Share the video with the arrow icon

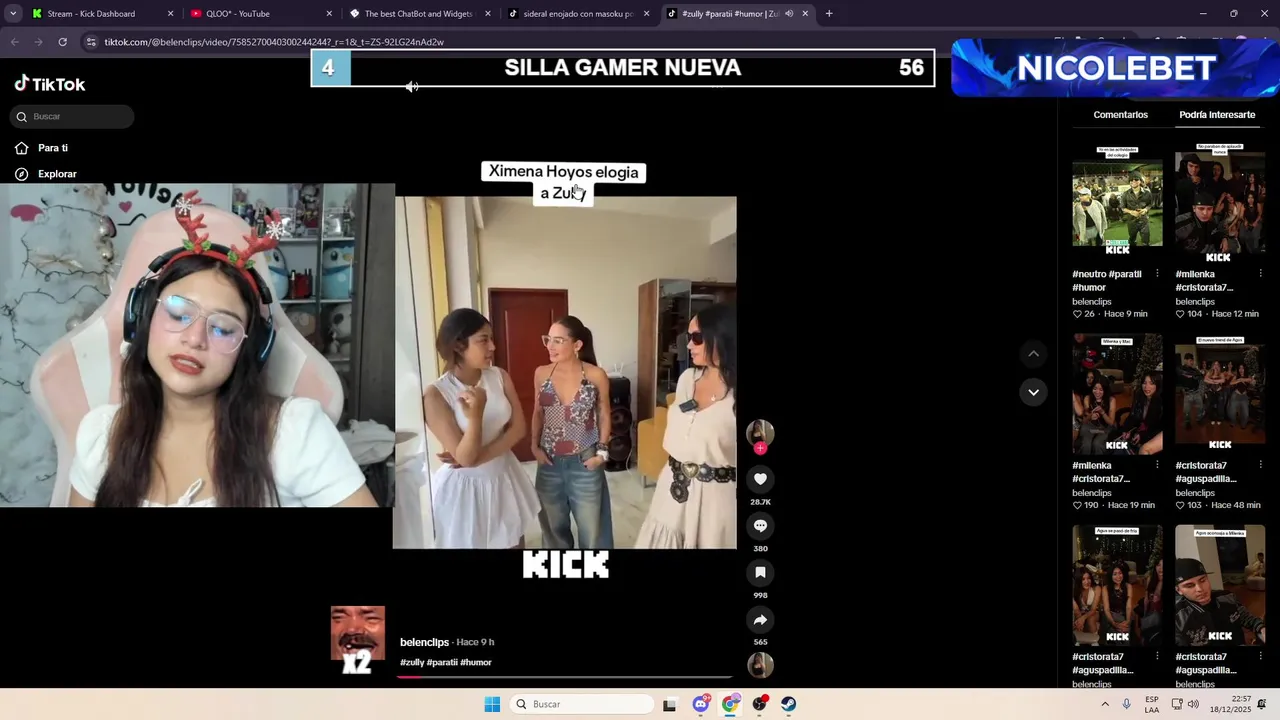point(760,620)
